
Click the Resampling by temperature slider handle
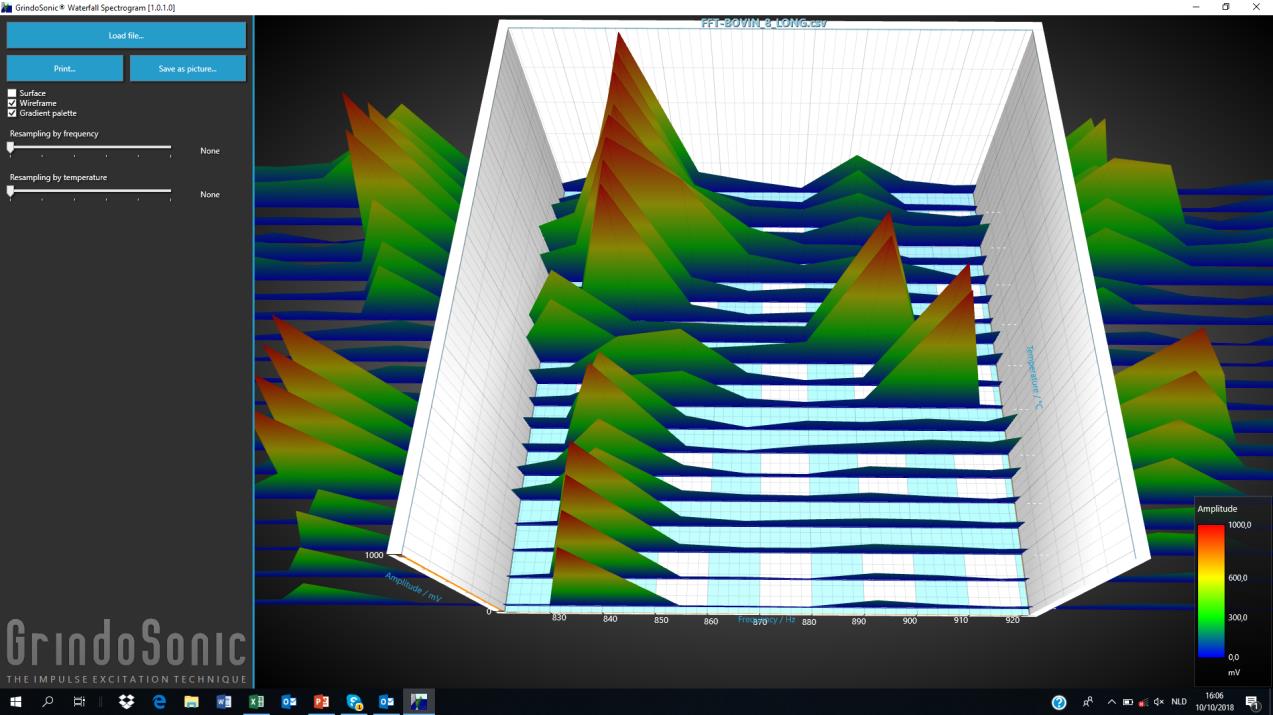point(11,192)
